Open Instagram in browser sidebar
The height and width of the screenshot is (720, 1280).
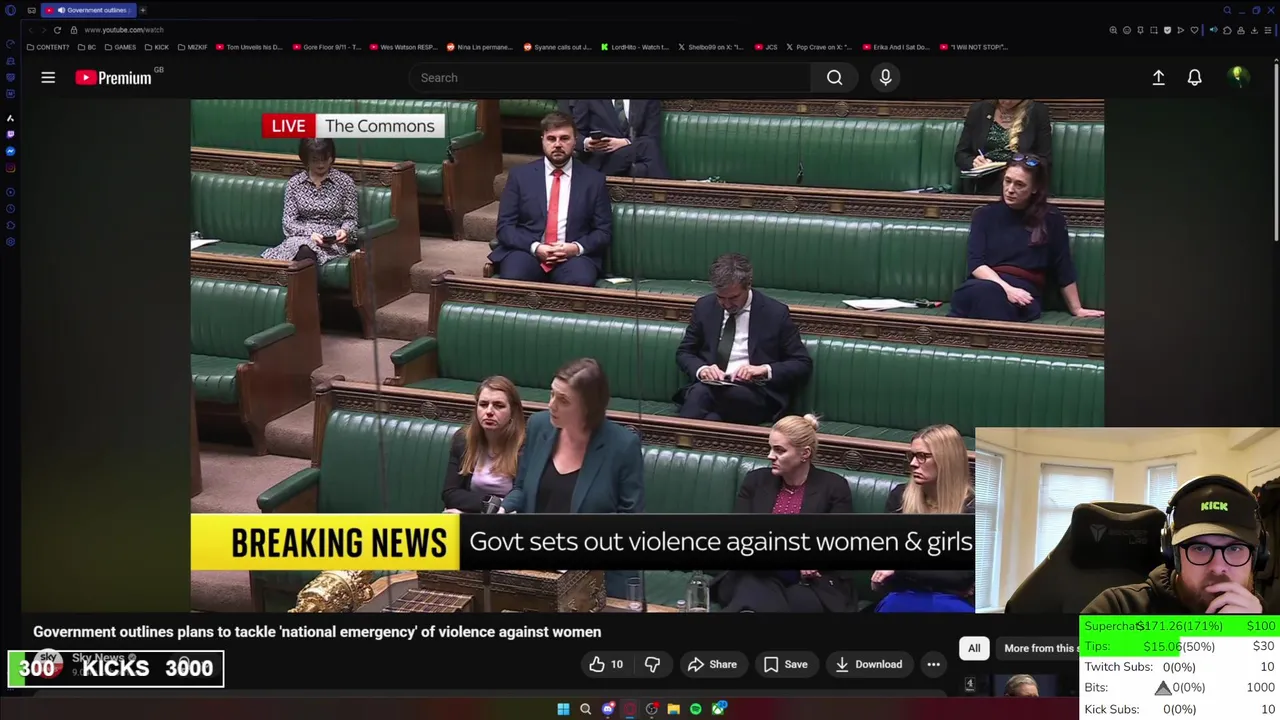10,168
